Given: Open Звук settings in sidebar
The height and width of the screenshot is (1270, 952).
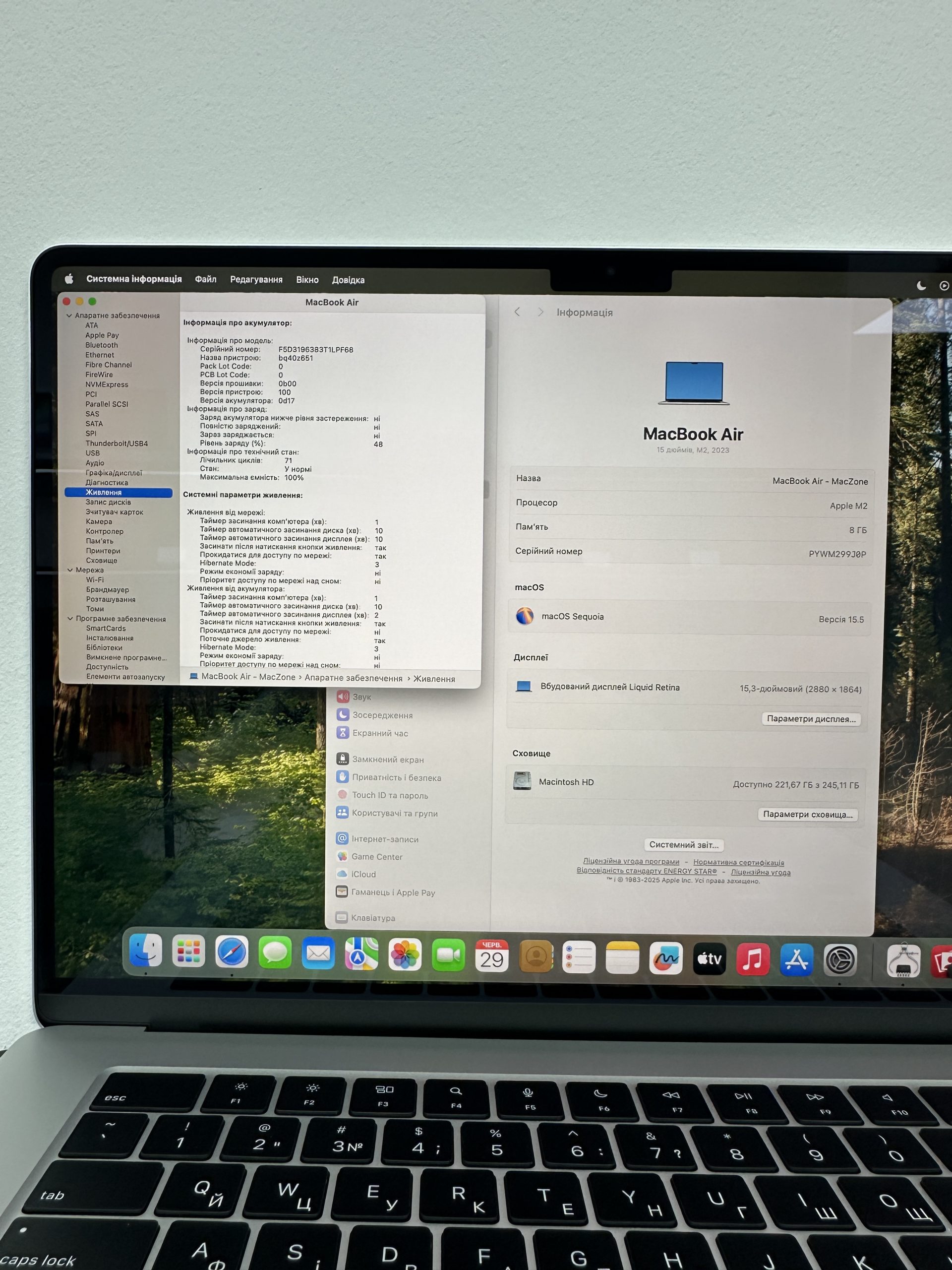Looking at the screenshot, I should pos(354,697).
